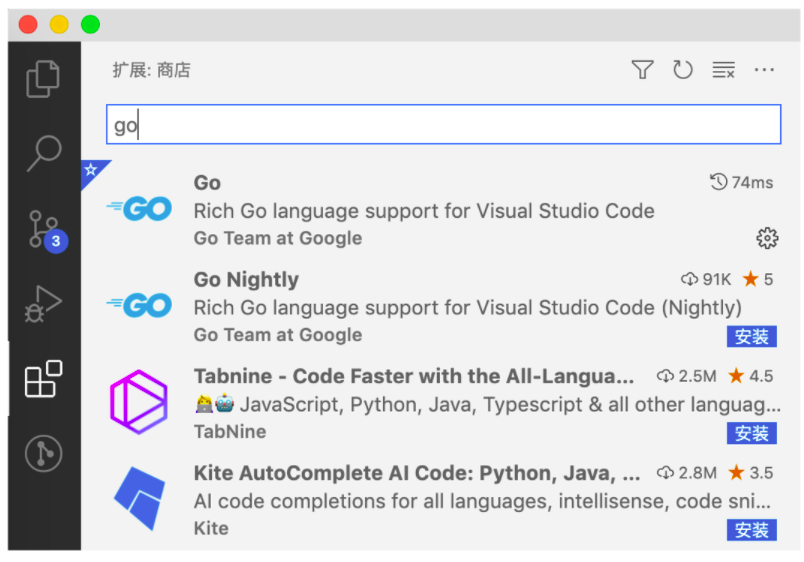Open the Kite extension logo thumbnail
804x562 pixels.
139,498
